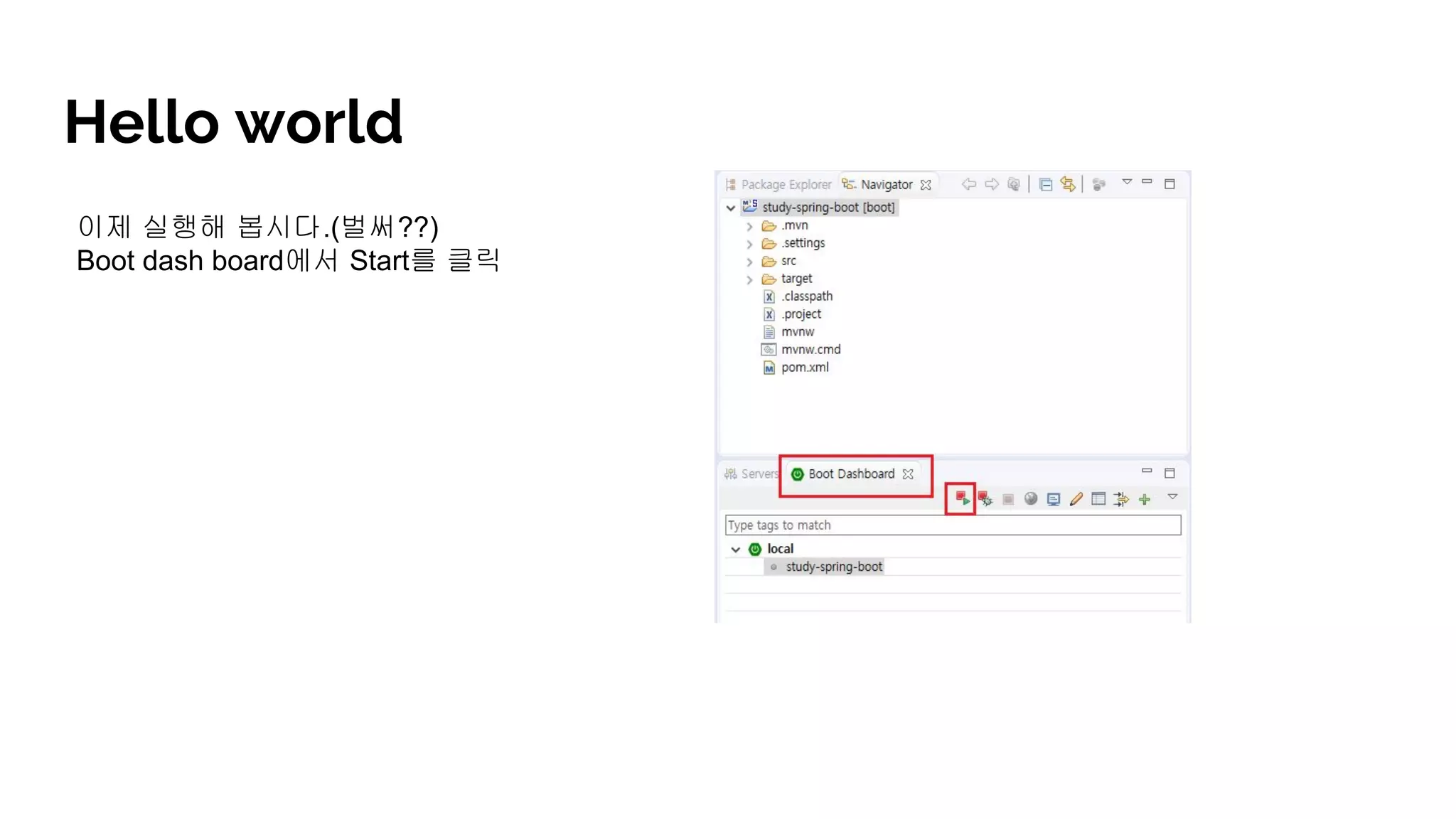1456x819 pixels.
Task: Click the Navigator forward arrow
Action: pos(991,184)
